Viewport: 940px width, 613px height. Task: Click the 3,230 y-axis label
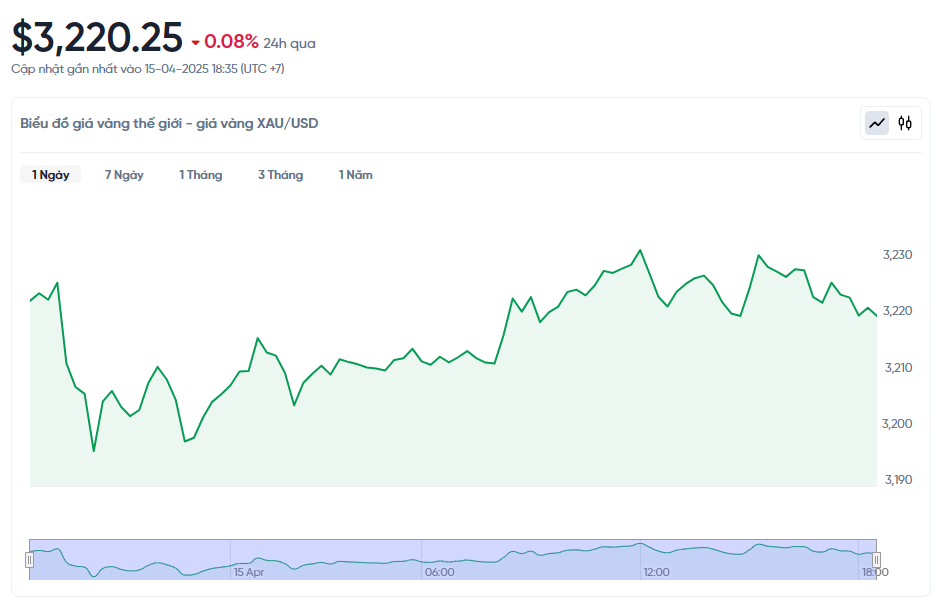[898, 255]
